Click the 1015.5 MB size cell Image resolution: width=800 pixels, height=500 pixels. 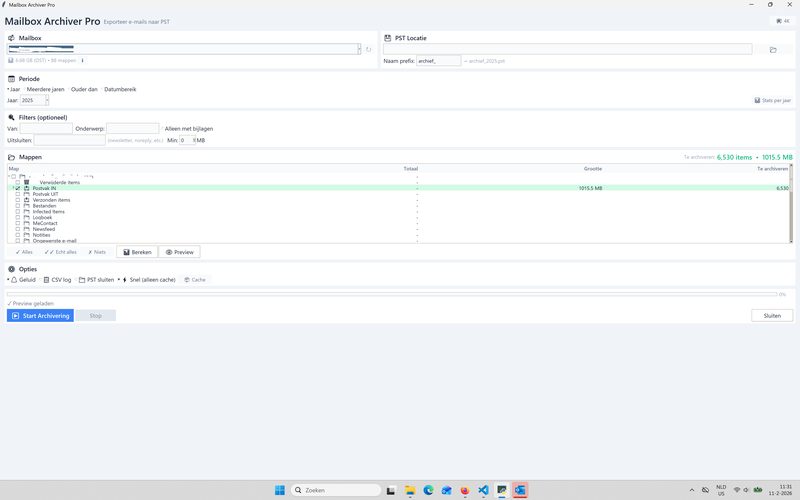pos(590,188)
